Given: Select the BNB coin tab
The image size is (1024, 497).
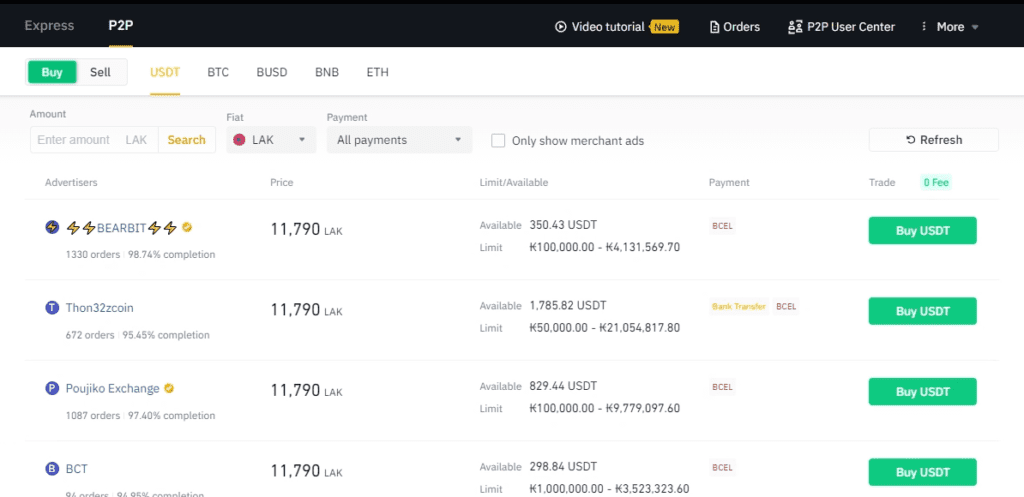Looking at the screenshot, I should (327, 72).
